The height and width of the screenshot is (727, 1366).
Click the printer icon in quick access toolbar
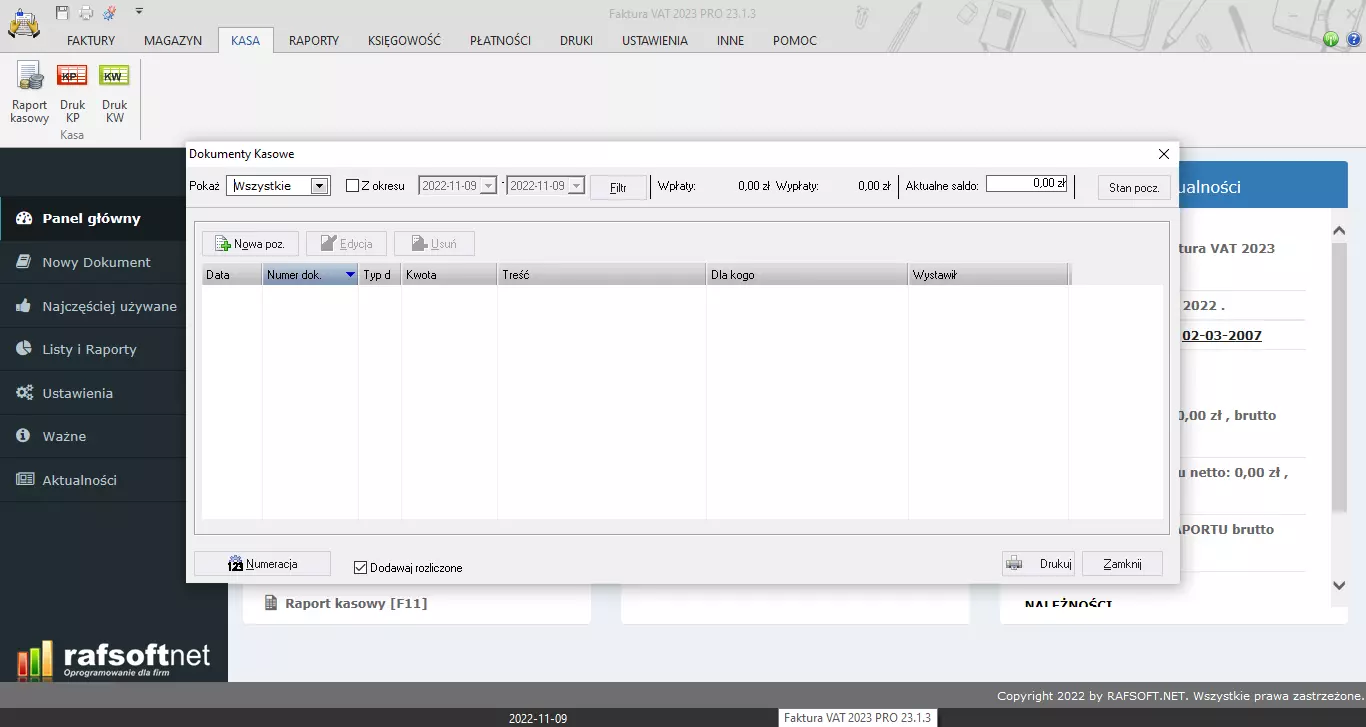click(86, 12)
